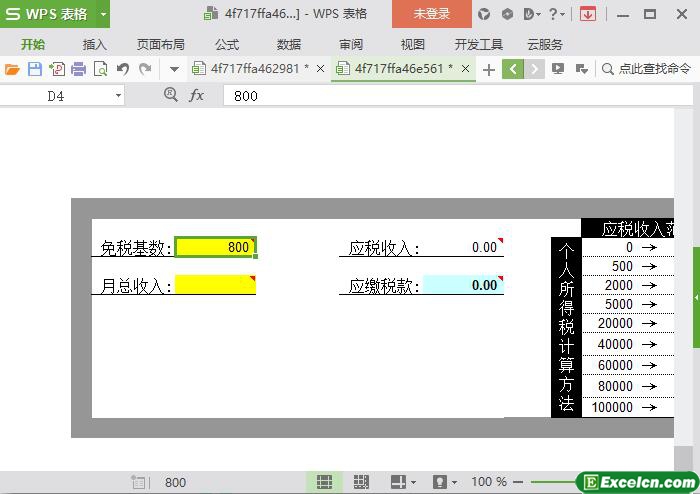Undo the last action
The image size is (700, 494).
(x=122, y=69)
